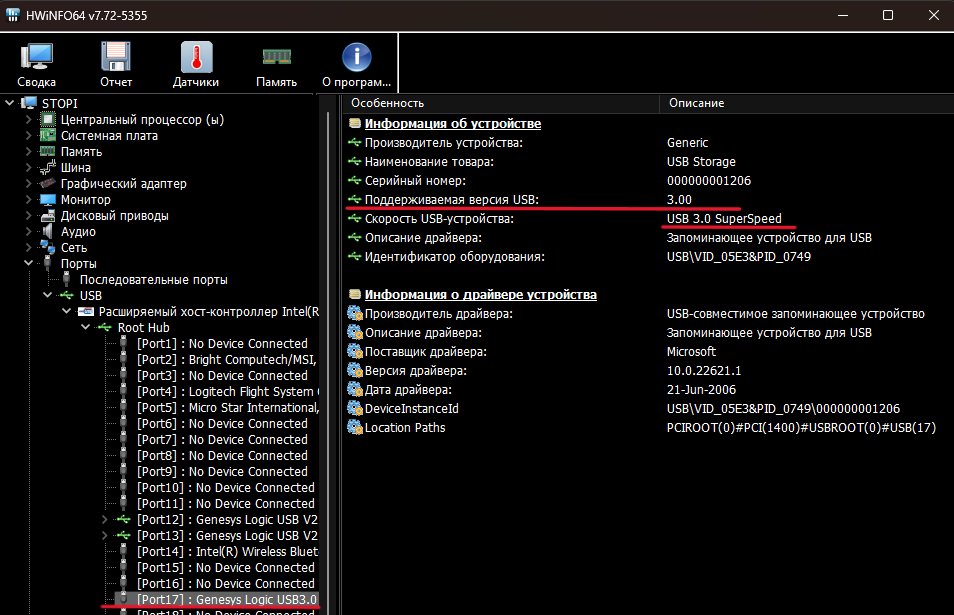Click the Системная плата motherboard icon
Screen dimensions: 954x615
(x=48, y=135)
